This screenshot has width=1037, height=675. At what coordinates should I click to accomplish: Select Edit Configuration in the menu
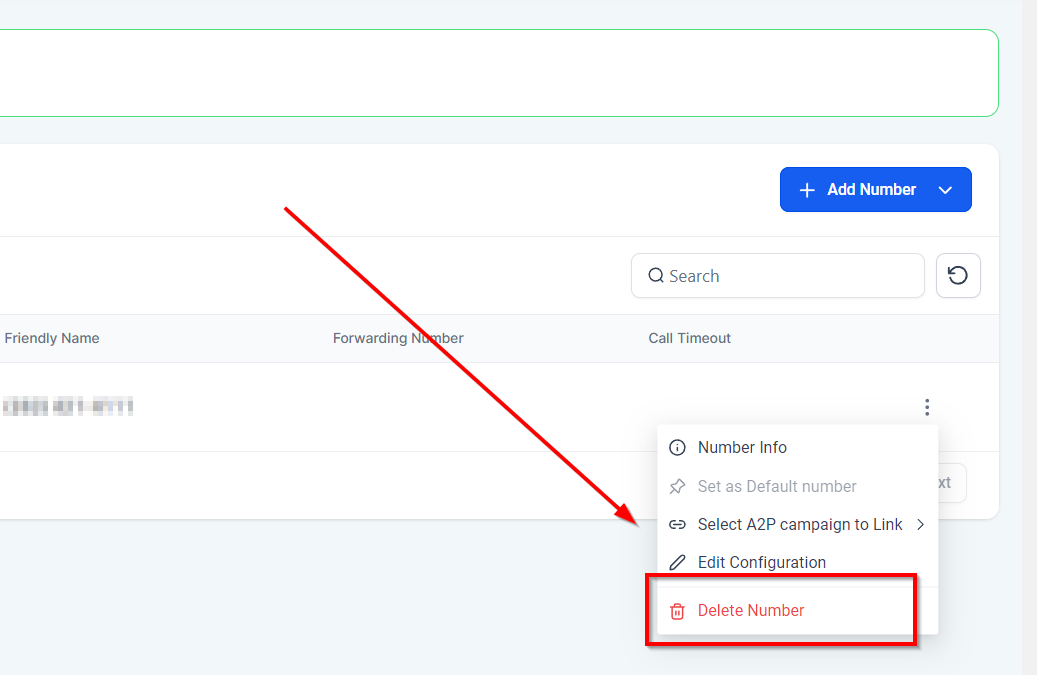pos(761,563)
